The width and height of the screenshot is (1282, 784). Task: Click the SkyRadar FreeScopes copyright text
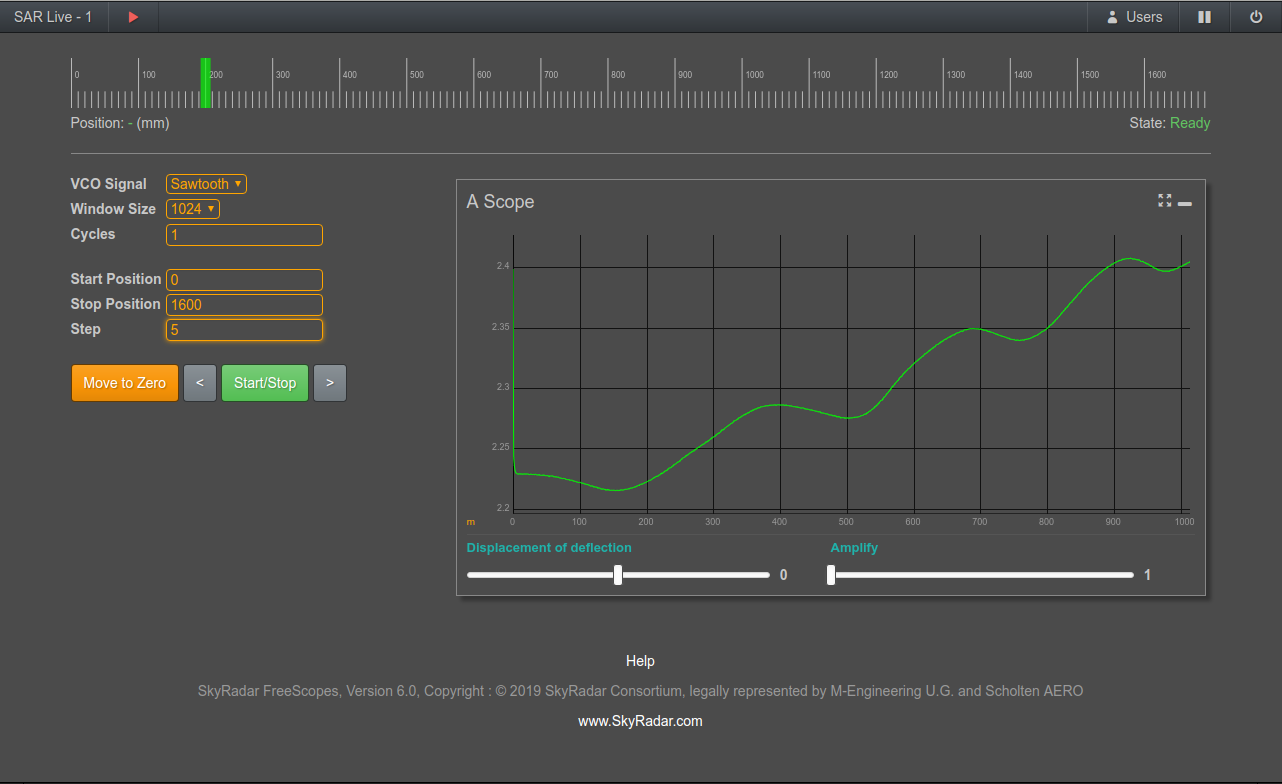point(640,691)
